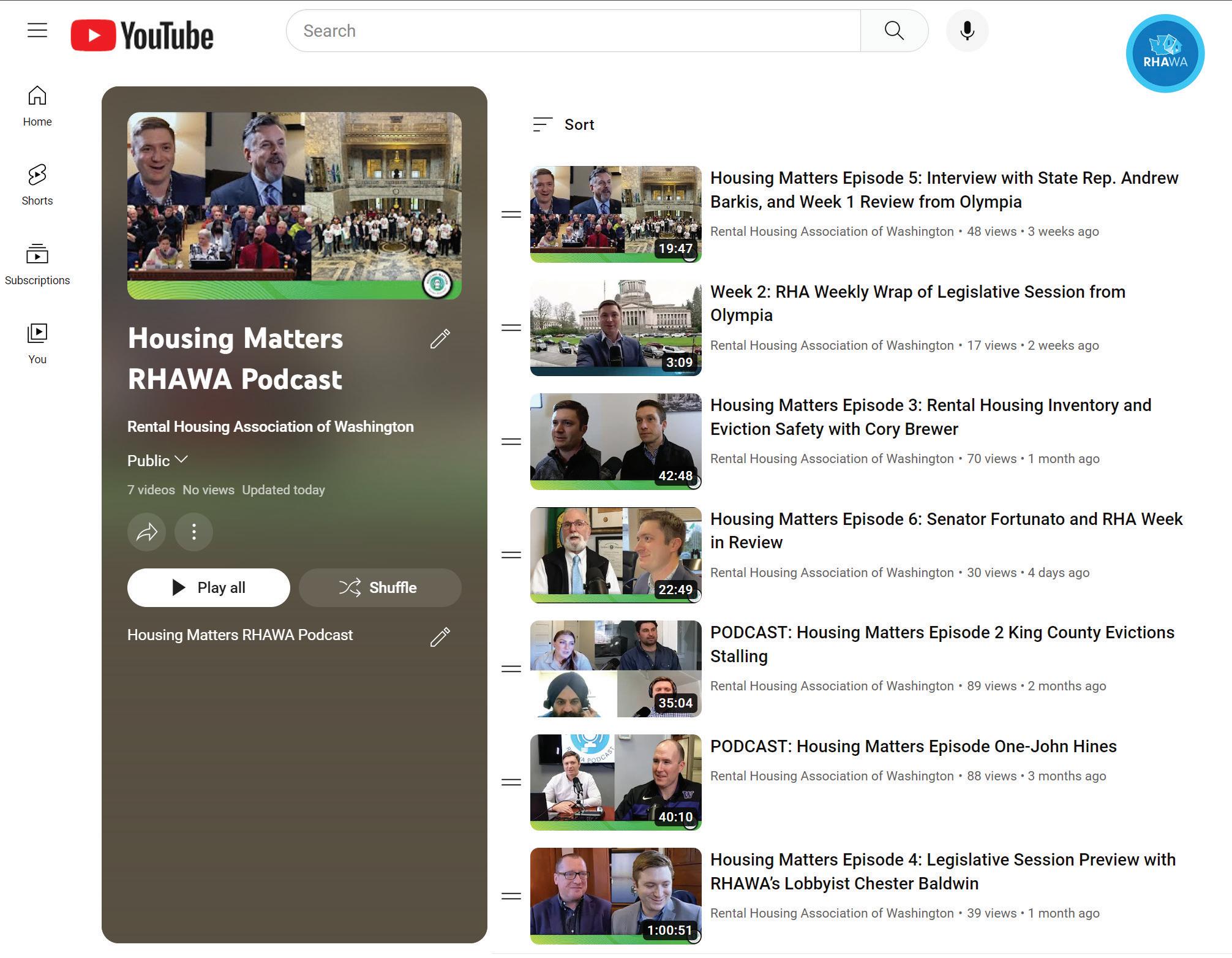Open playlist three-dot more options

(193, 532)
